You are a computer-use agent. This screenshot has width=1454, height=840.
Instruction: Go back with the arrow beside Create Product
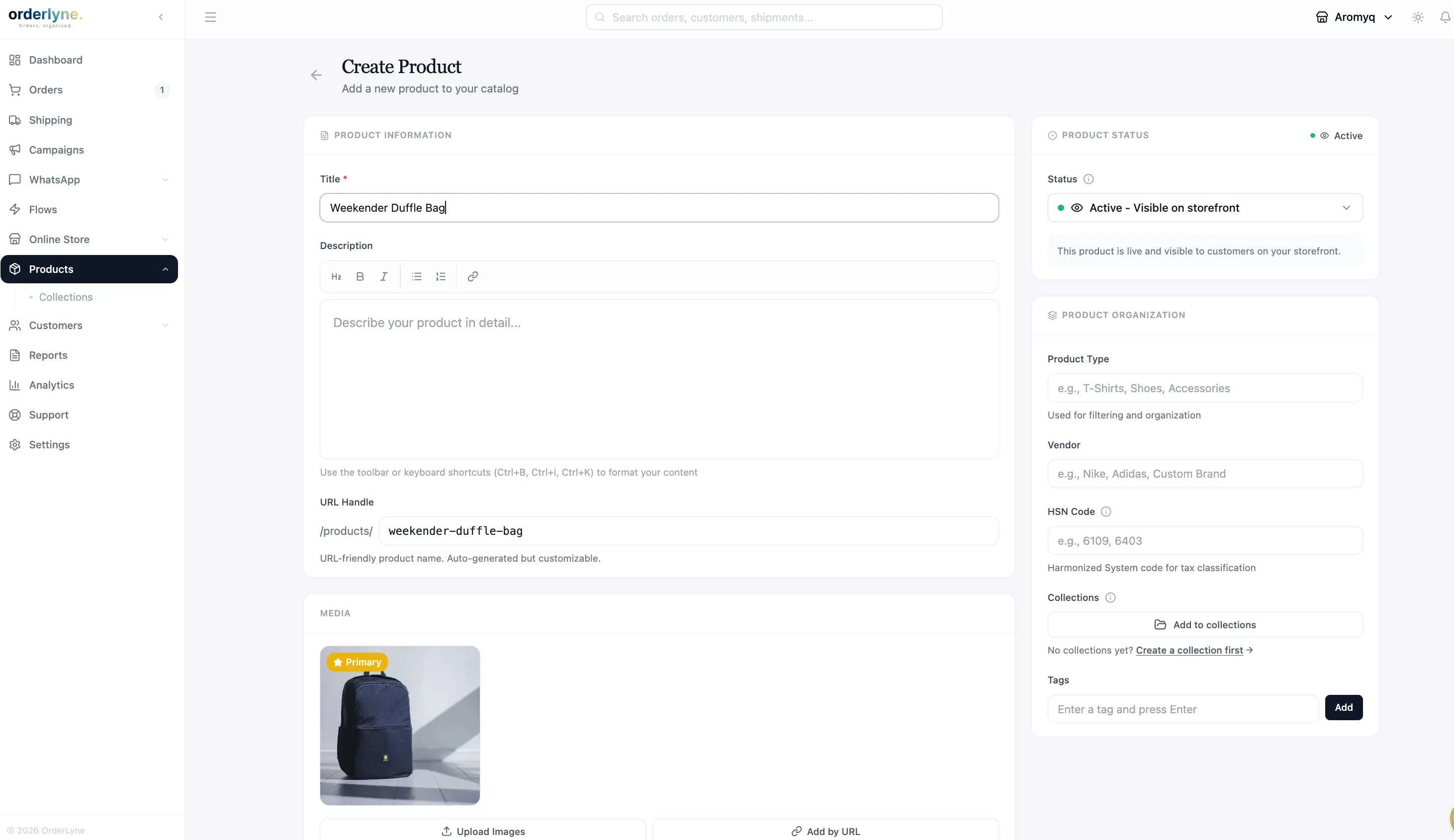pyautogui.click(x=316, y=75)
